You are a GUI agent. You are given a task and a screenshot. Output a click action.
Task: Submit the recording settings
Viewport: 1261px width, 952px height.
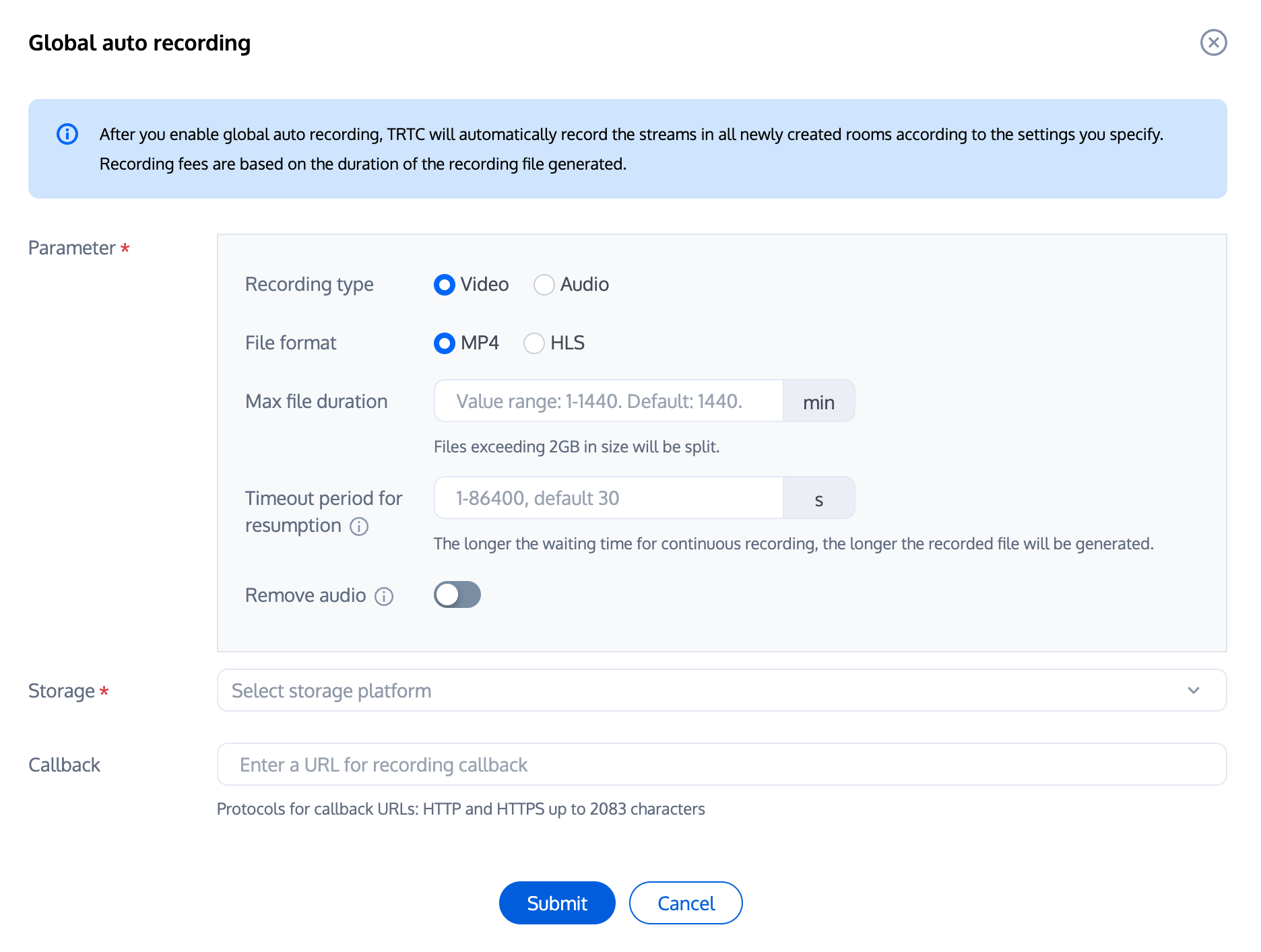(x=557, y=903)
